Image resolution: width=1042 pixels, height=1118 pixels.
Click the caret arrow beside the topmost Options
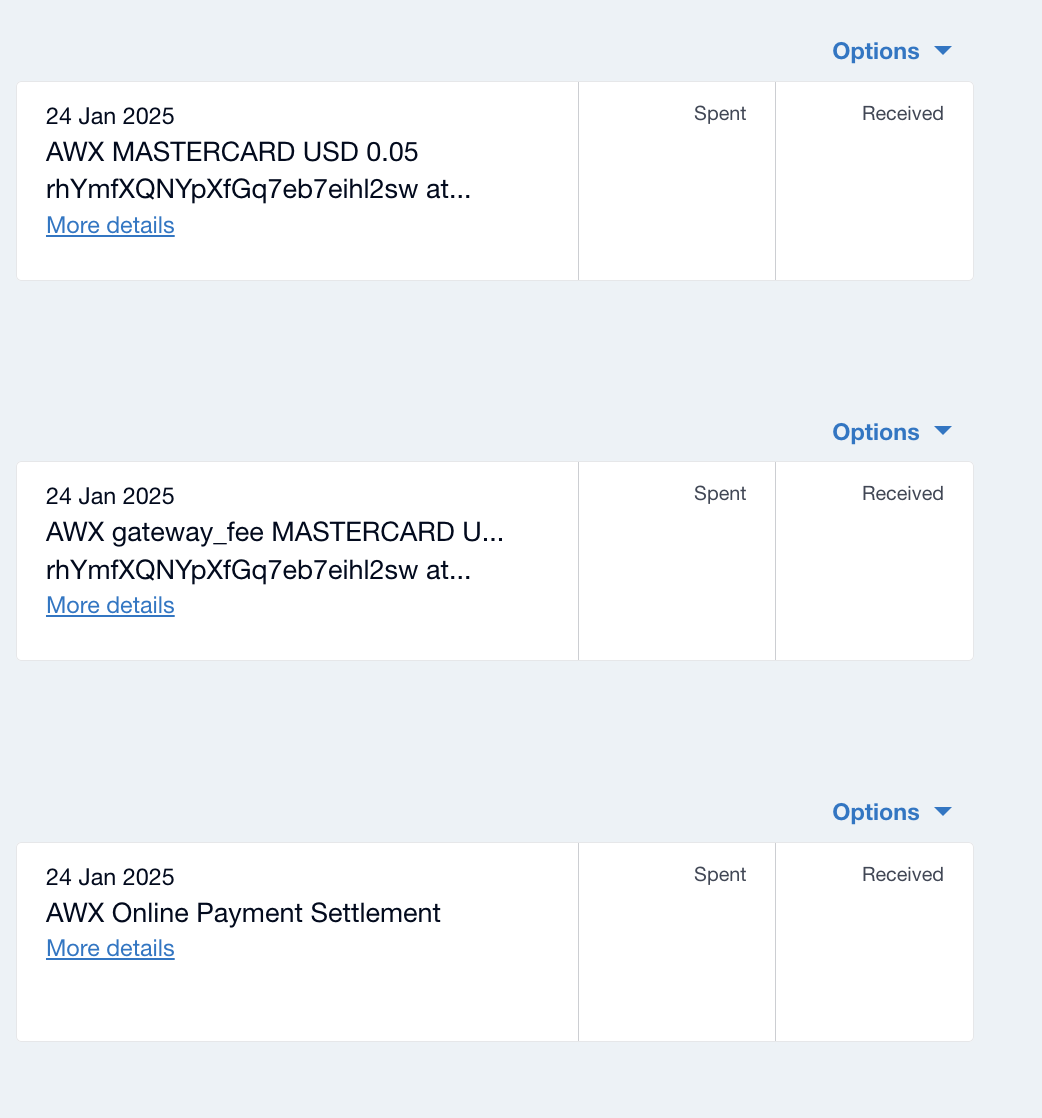942,50
